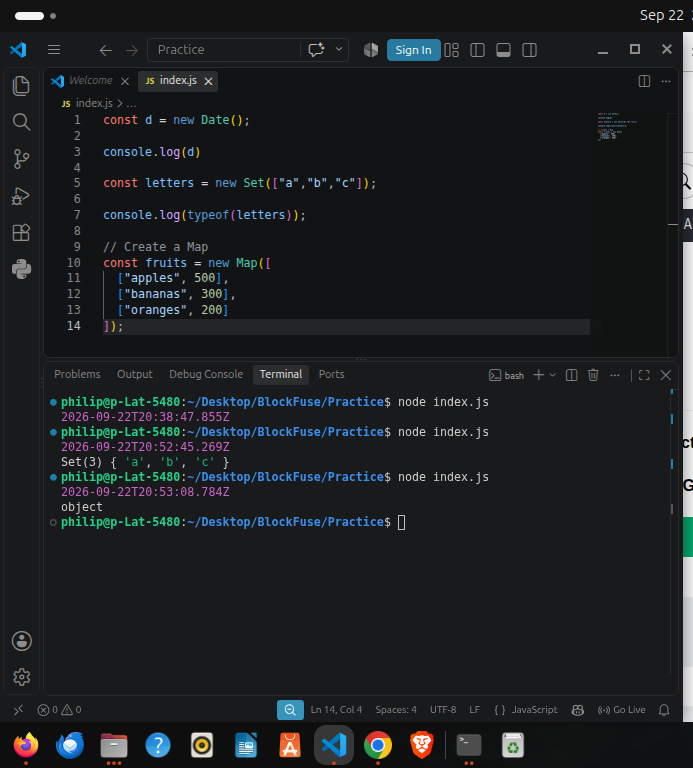Open the Brave browser from dock
Screen dimensions: 693x768
point(422,745)
